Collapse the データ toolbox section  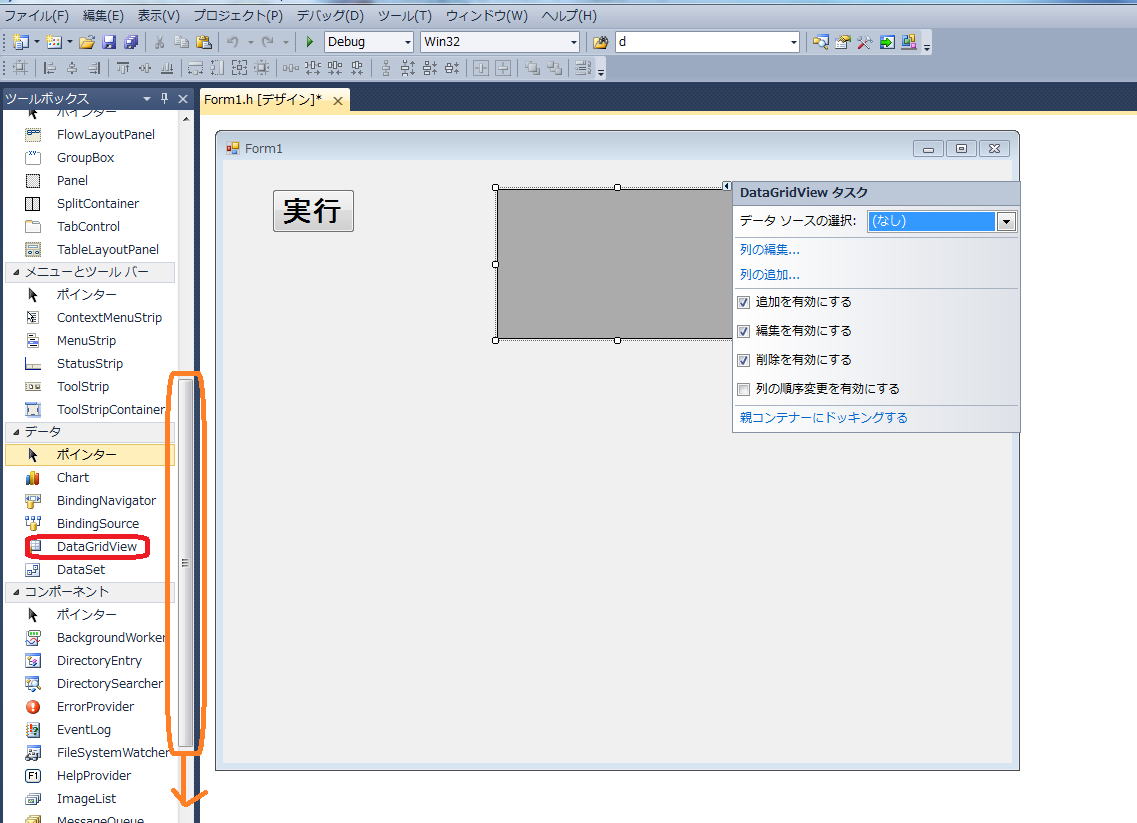coord(14,432)
